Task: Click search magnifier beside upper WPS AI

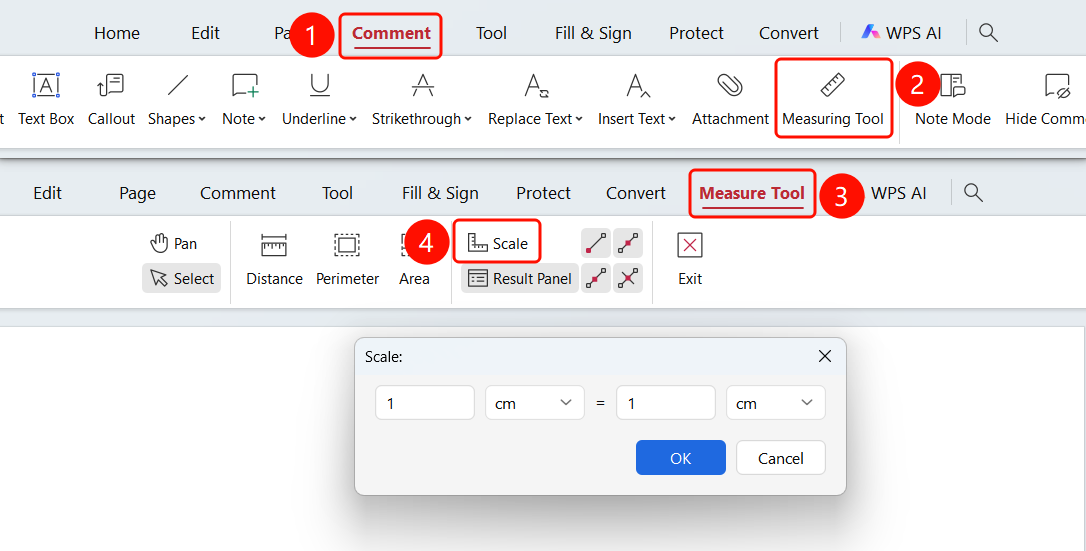Action: tap(988, 33)
